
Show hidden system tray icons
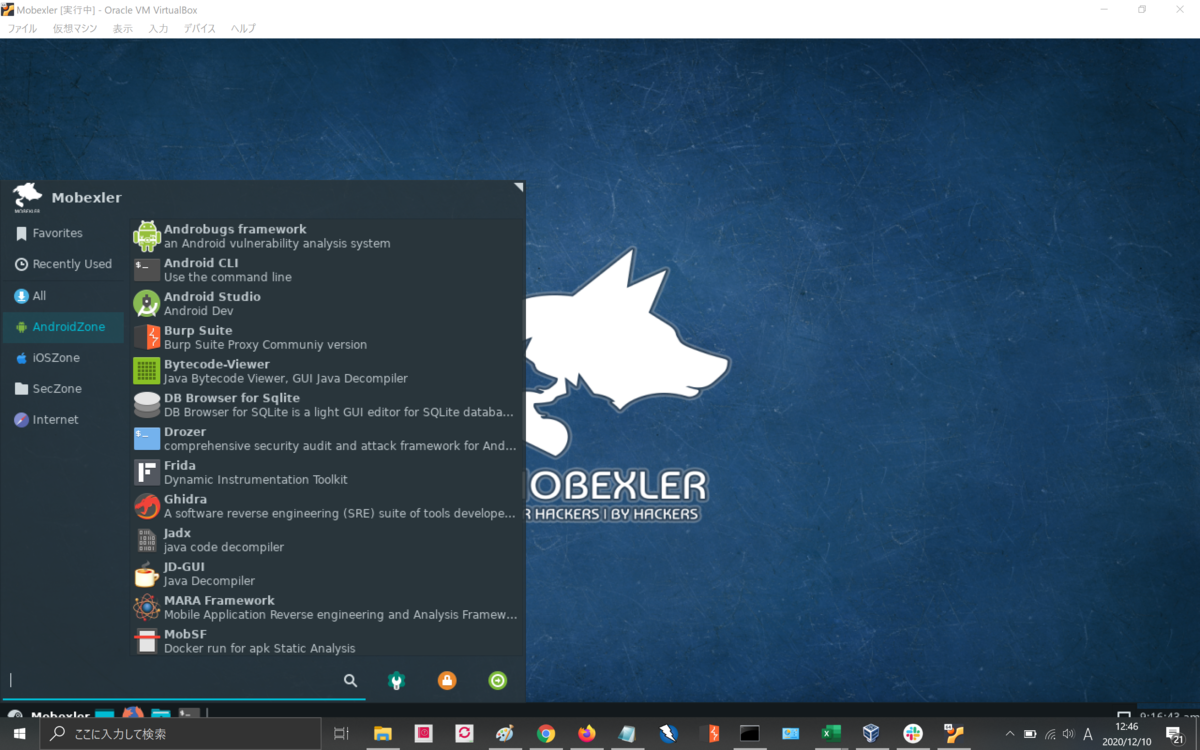(1010, 734)
